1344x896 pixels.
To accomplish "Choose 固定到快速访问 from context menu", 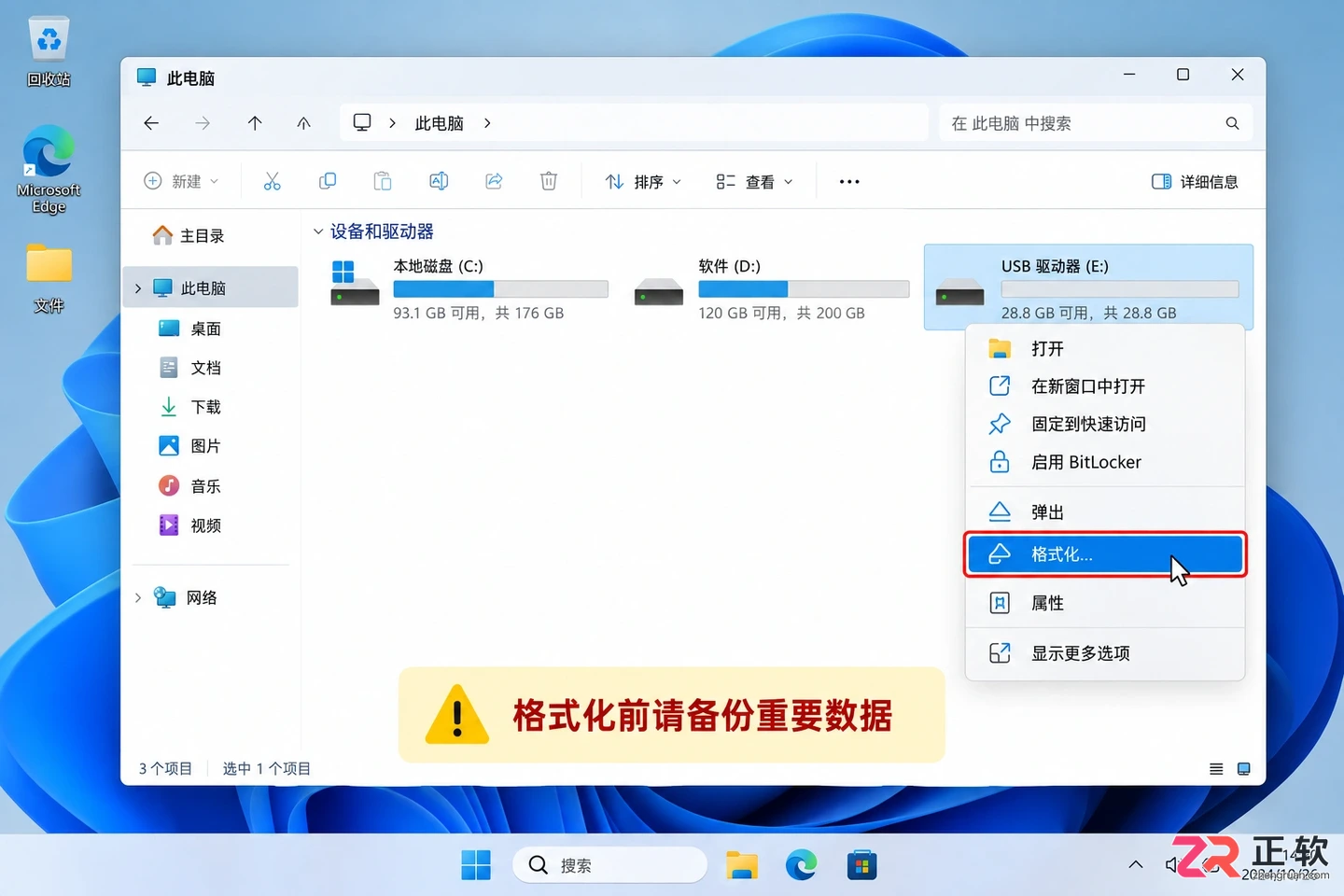I will (x=1105, y=424).
